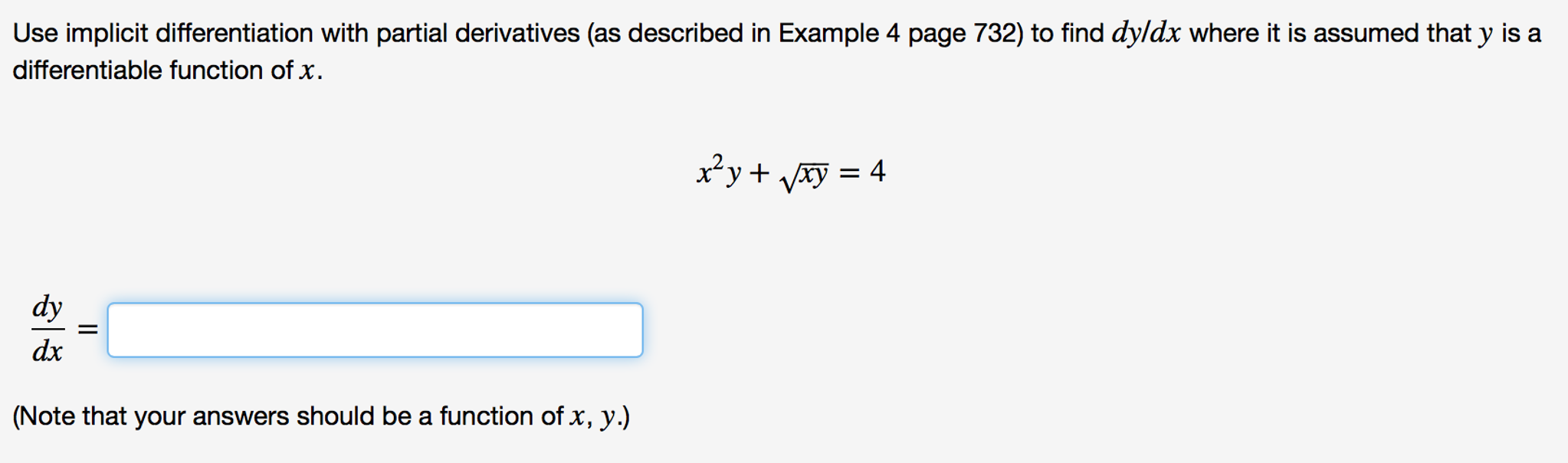This screenshot has width=1568, height=463.
Task: Click the note about answers being functions
Action: (x=322, y=418)
